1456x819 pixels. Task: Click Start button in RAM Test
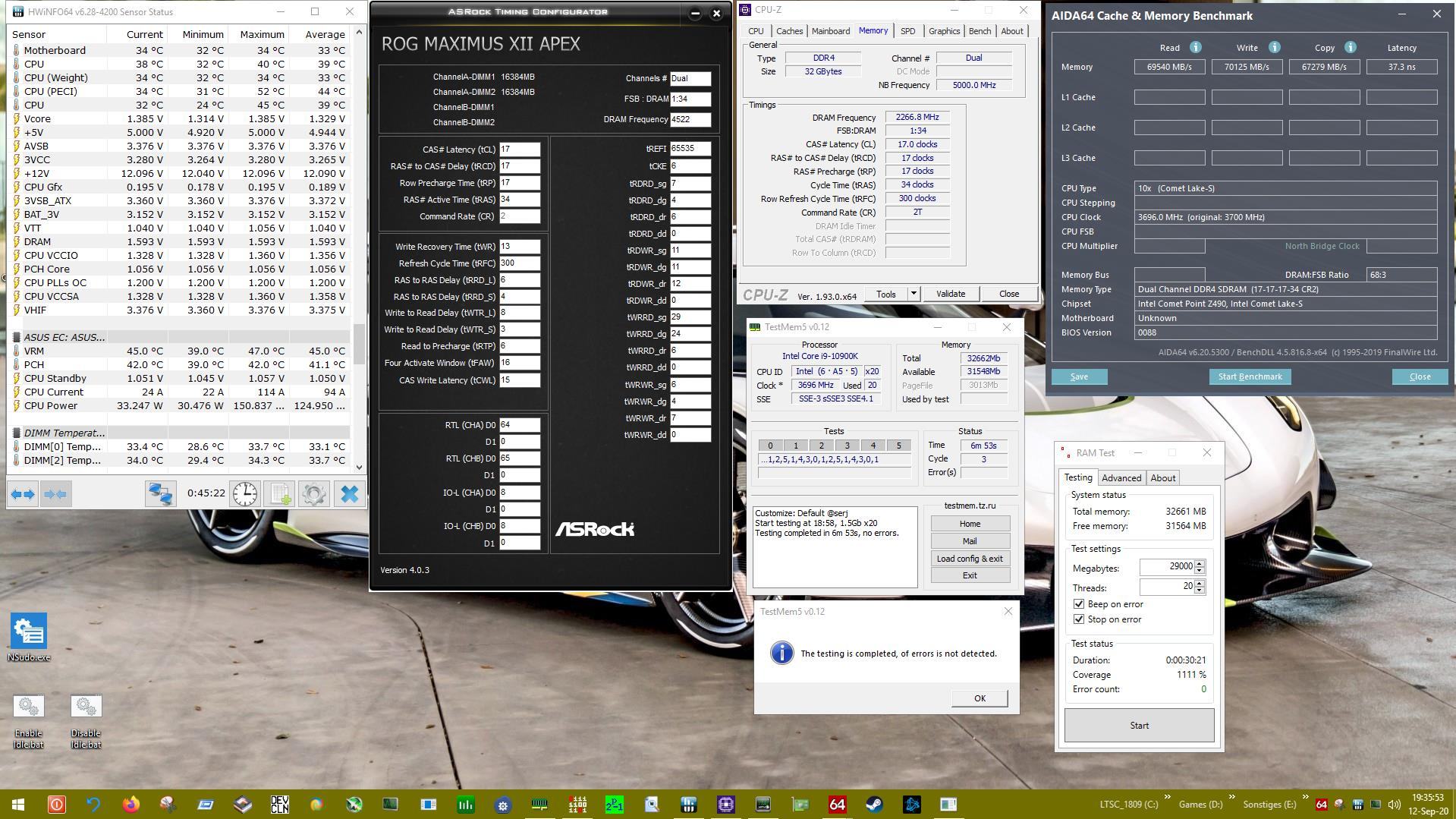(1139, 726)
